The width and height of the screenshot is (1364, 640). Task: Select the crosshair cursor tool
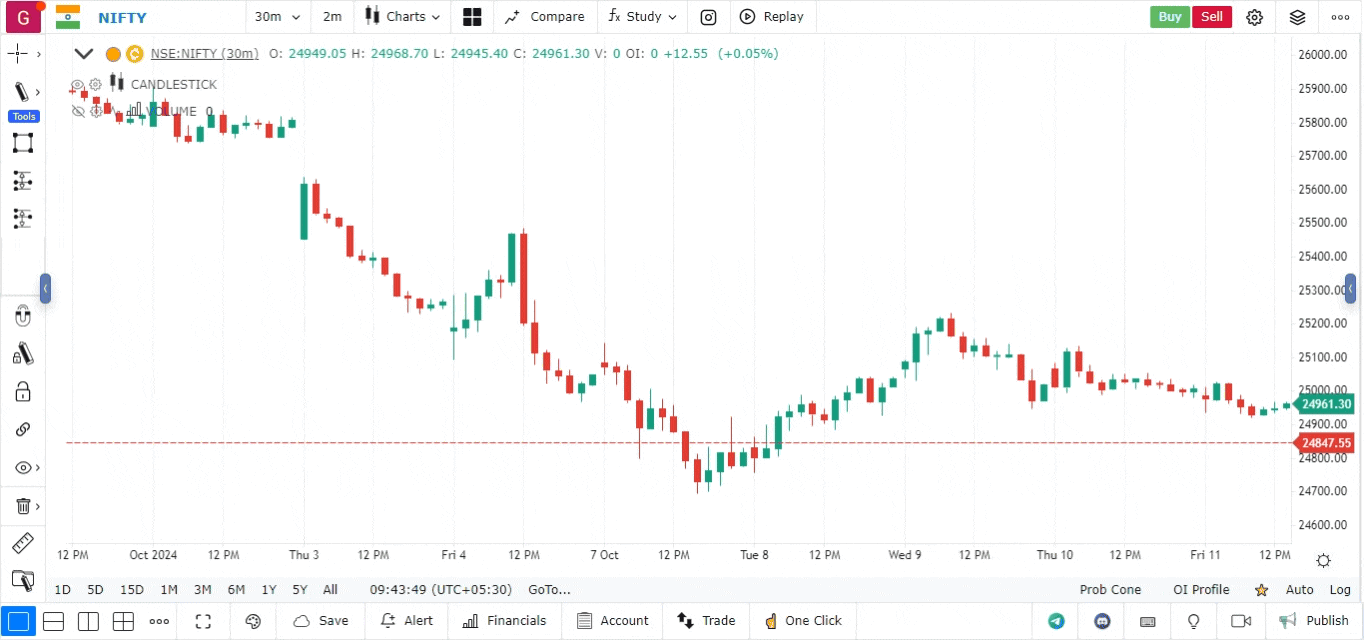(18, 54)
